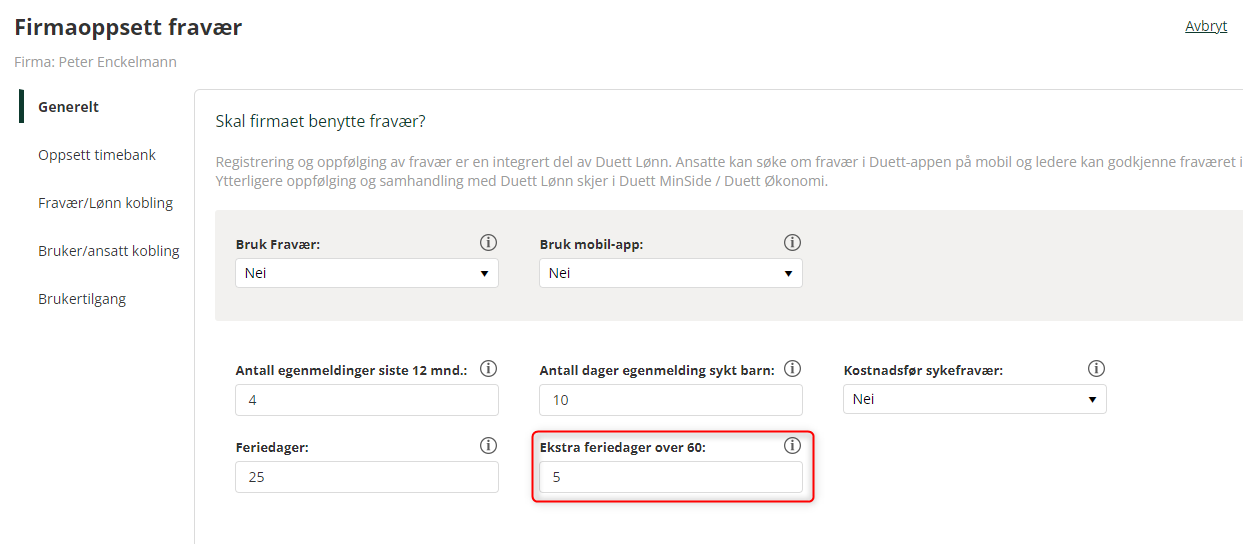Open Fravær/Lønn kobling section
The height and width of the screenshot is (544, 1243).
point(106,203)
